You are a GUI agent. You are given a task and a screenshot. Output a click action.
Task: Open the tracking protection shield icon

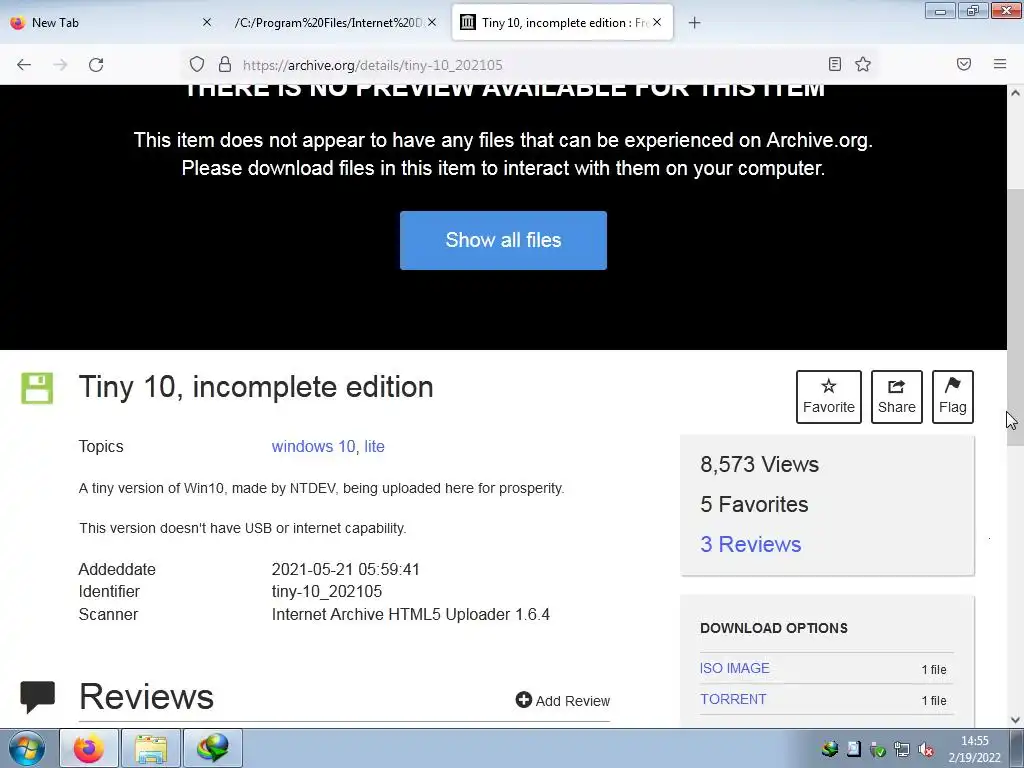pos(197,64)
